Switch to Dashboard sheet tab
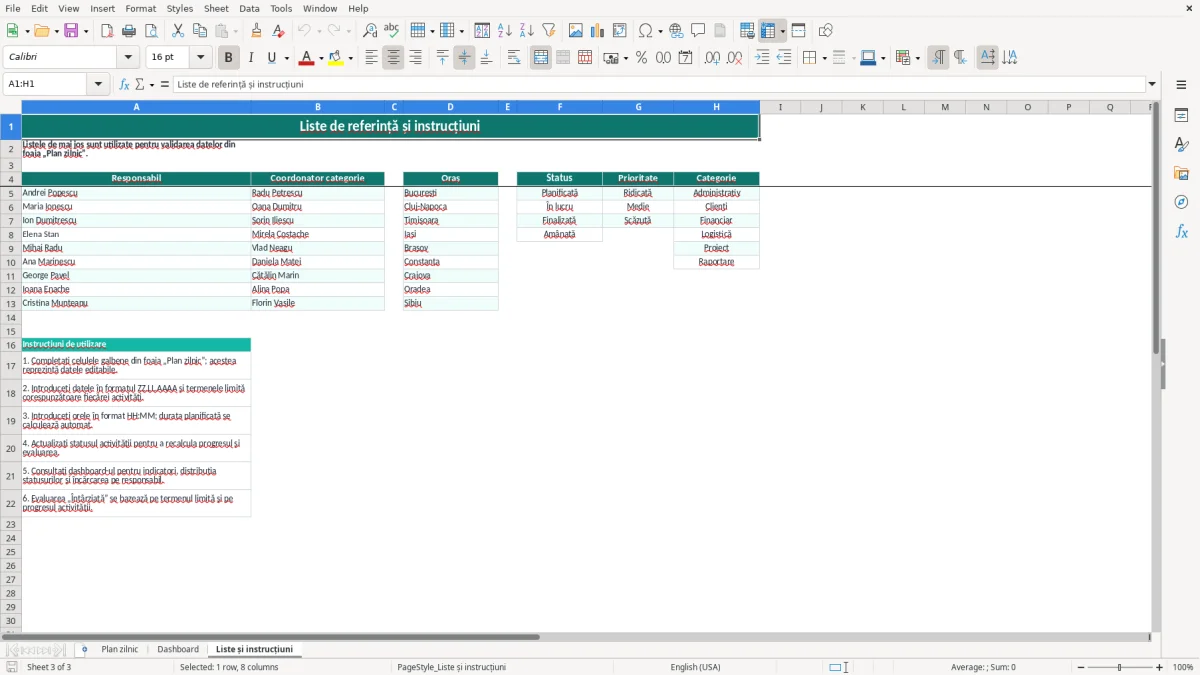The image size is (1200, 675). [178, 650]
